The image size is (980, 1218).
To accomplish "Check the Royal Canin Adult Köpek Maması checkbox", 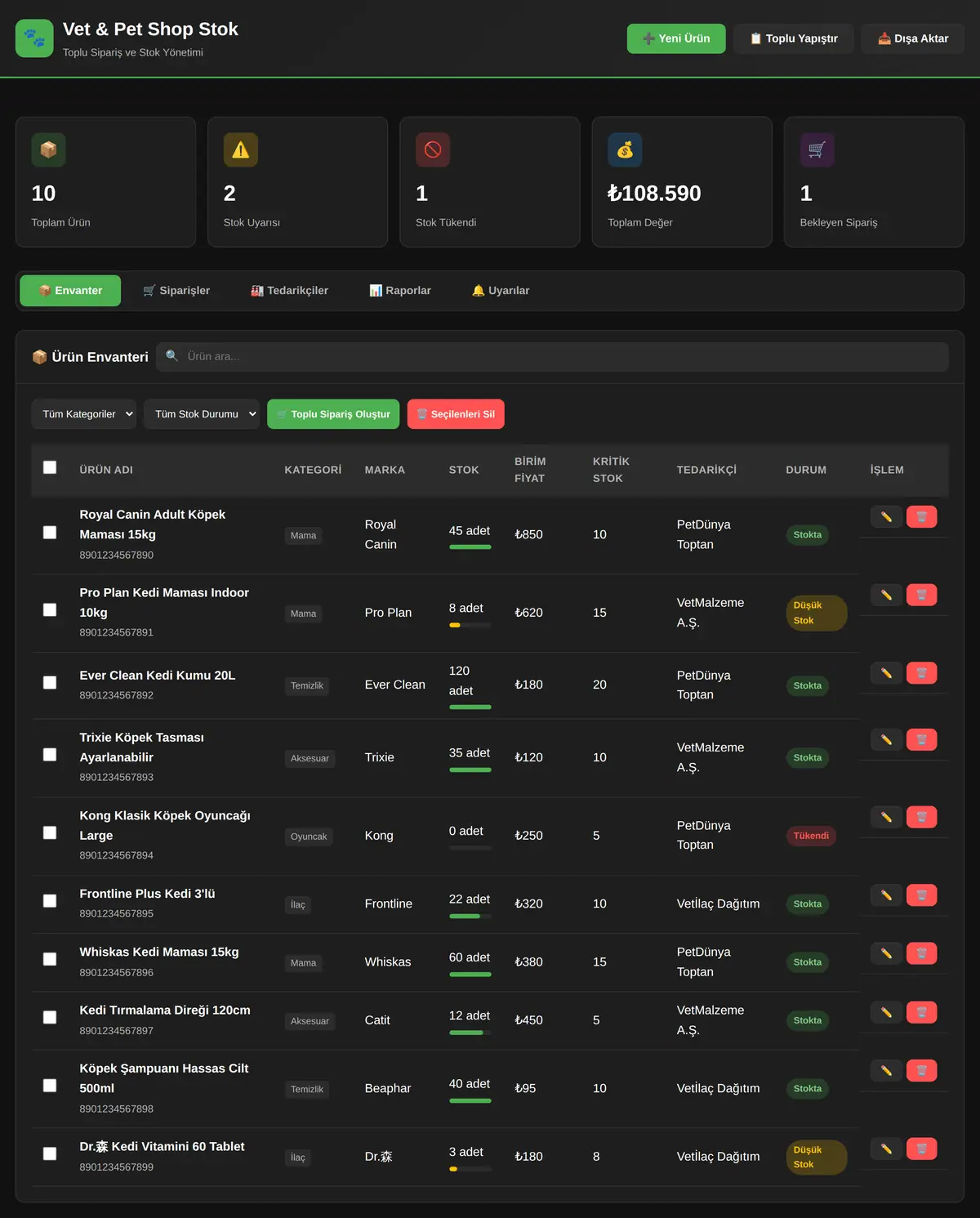I will pos(50,532).
